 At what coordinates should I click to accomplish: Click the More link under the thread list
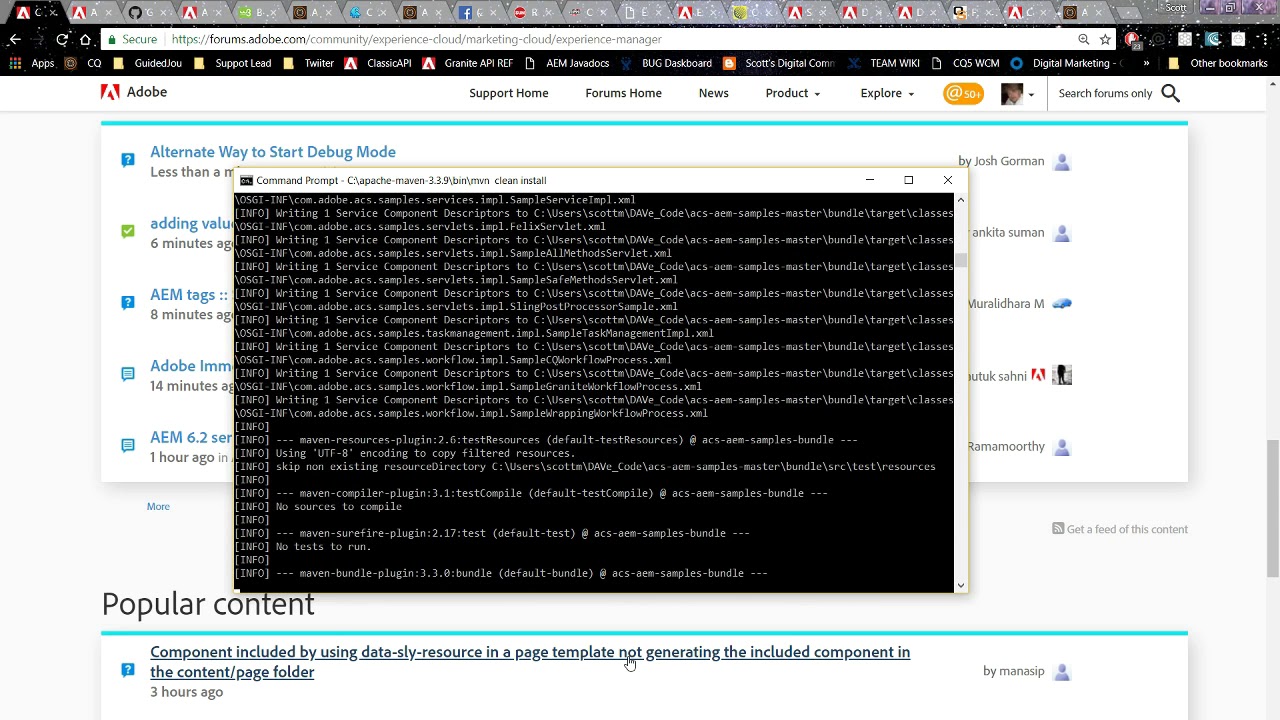158,506
